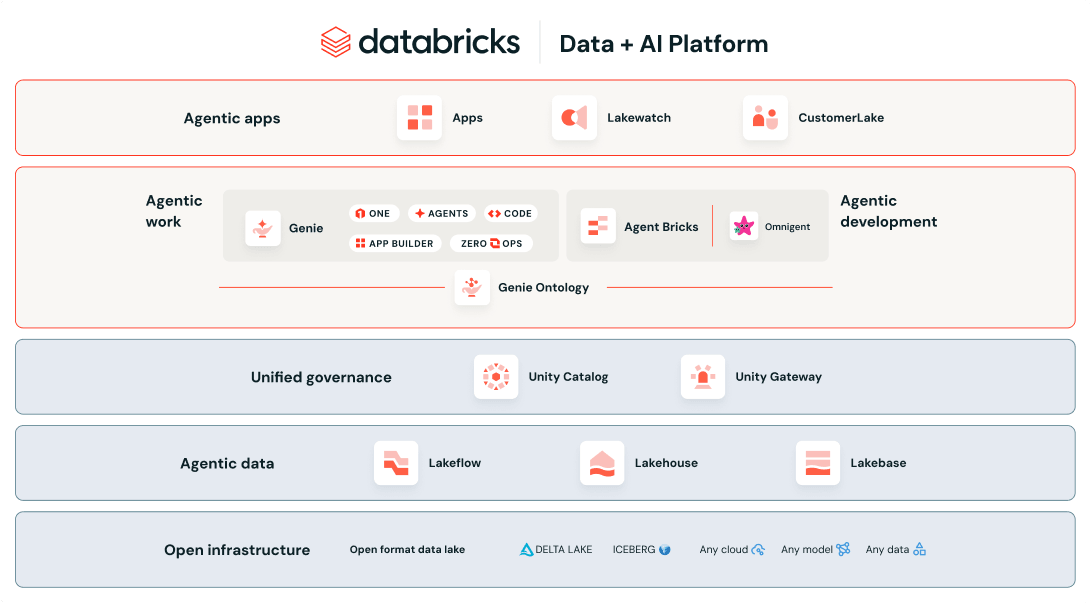This screenshot has height=603, width=1091.
Task: Click the Any model network icon
Action: point(843,549)
